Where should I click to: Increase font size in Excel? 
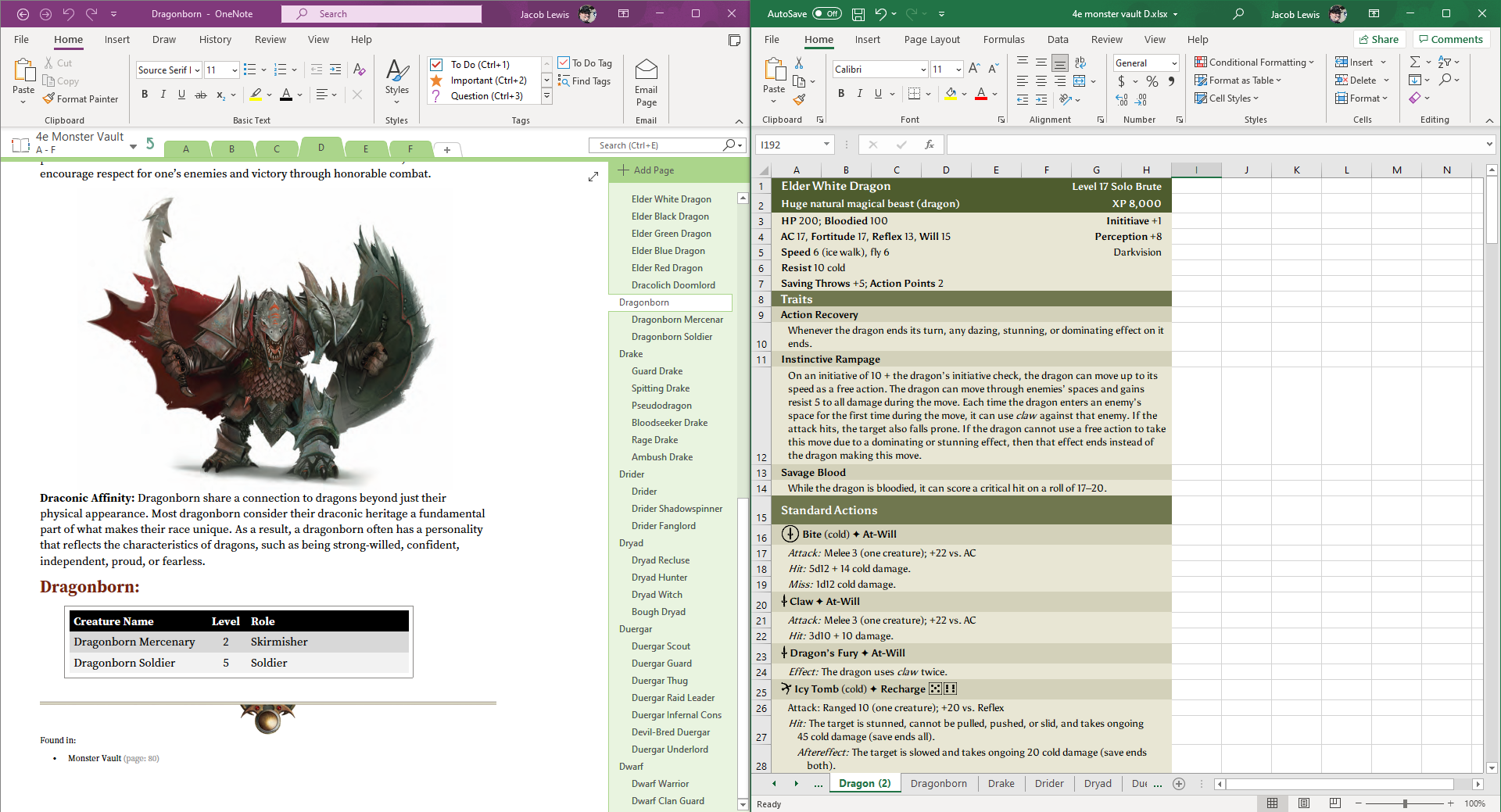(x=974, y=69)
